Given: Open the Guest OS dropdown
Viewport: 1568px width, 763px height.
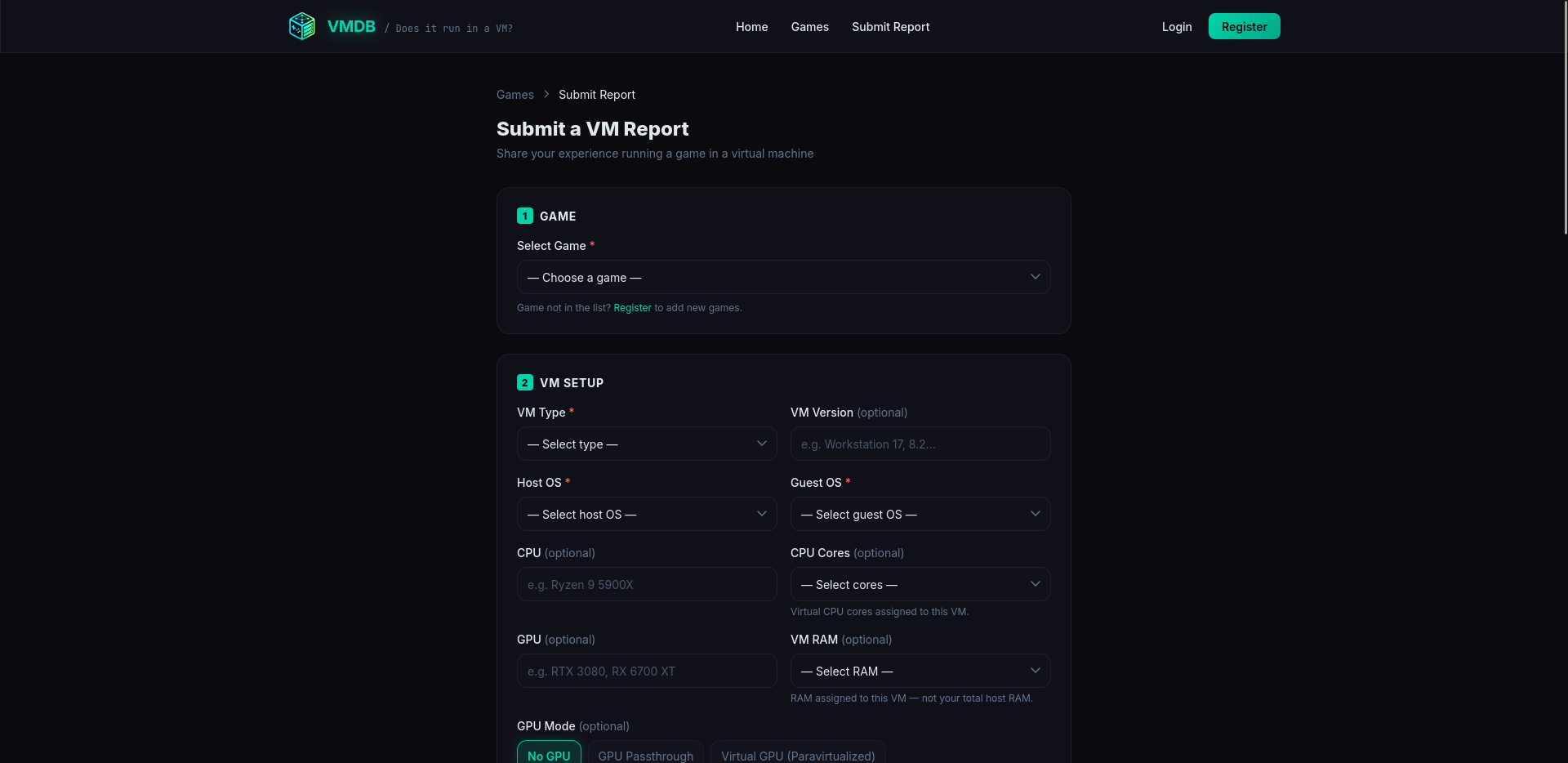Looking at the screenshot, I should click(920, 514).
